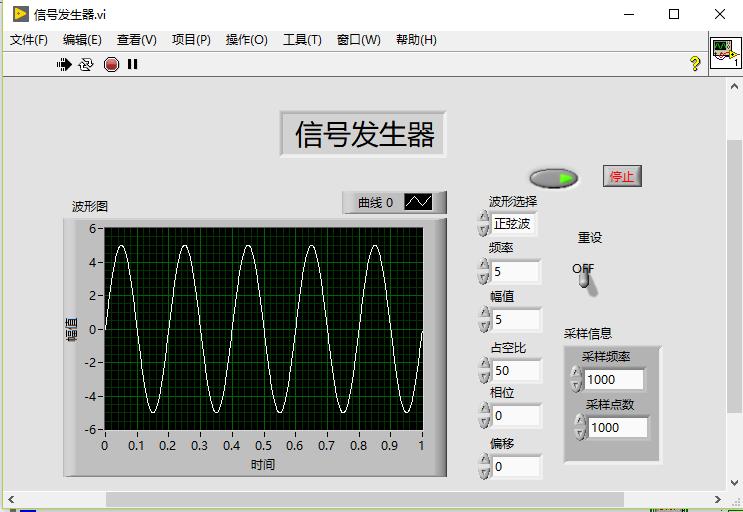The image size is (743, 512).
Task: Click the 曲线 0 plot legend label
Action: click(x=375, y=203)
